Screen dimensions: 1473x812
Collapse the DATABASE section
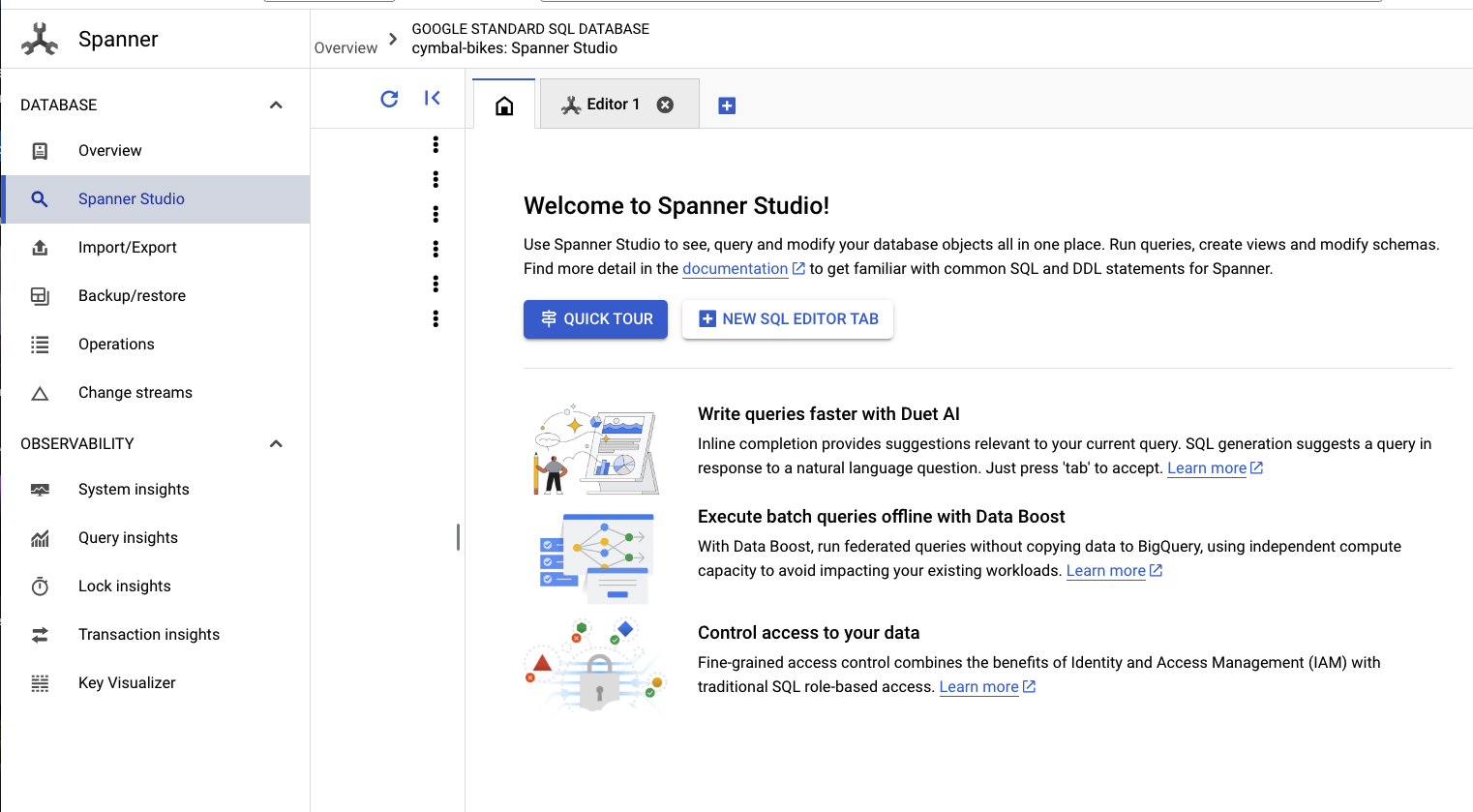click(276, 105)
